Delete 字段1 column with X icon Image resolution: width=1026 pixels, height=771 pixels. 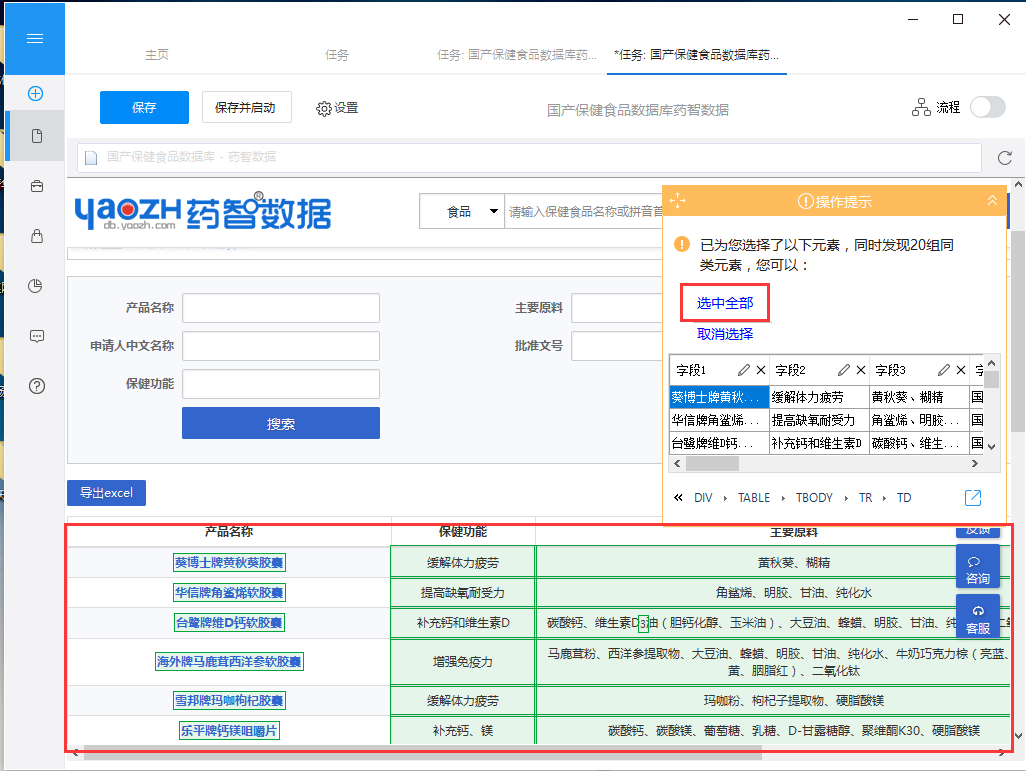pyautogui.click(x=760, y=370)
